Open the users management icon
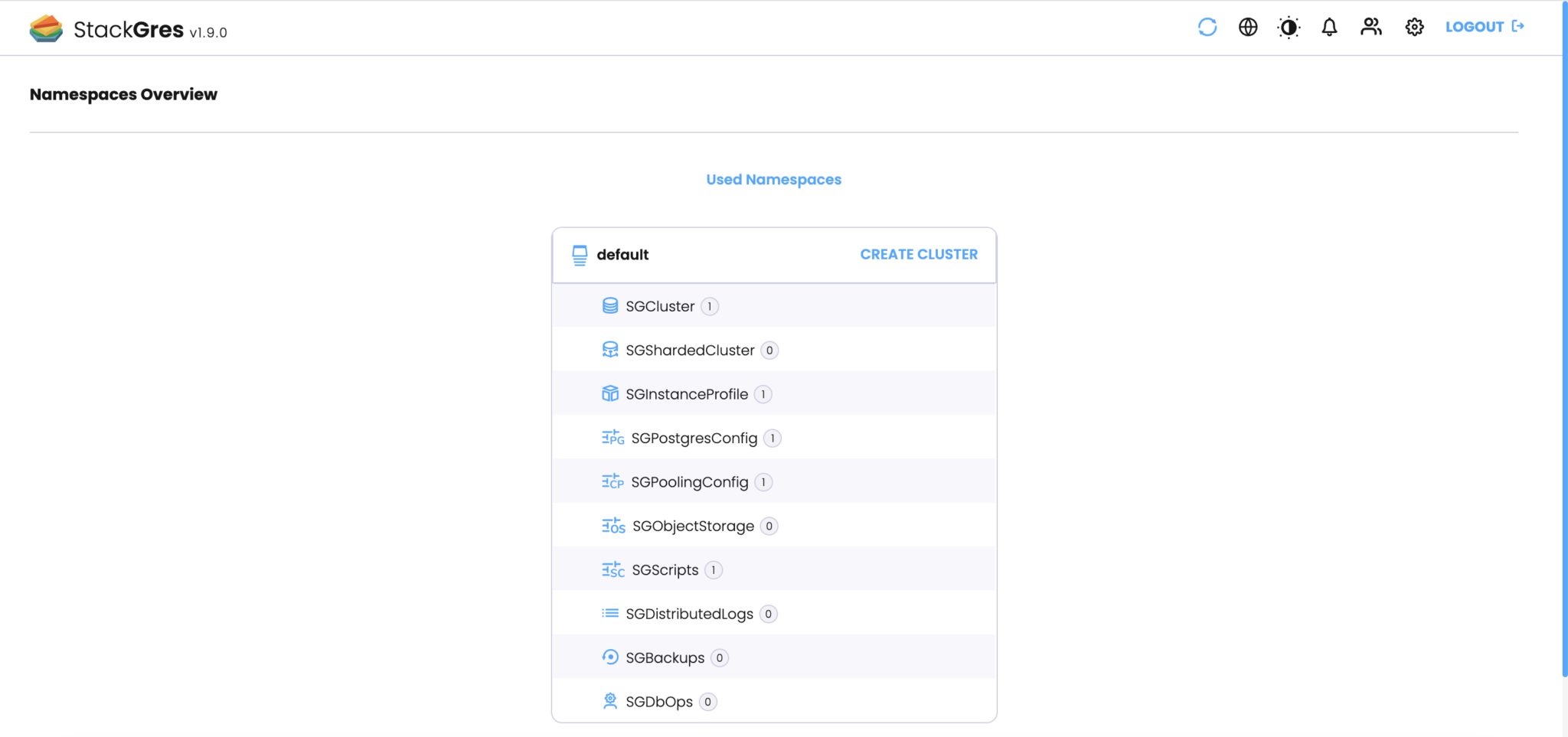This screenshot has width=1568, height=737. 1370,27
